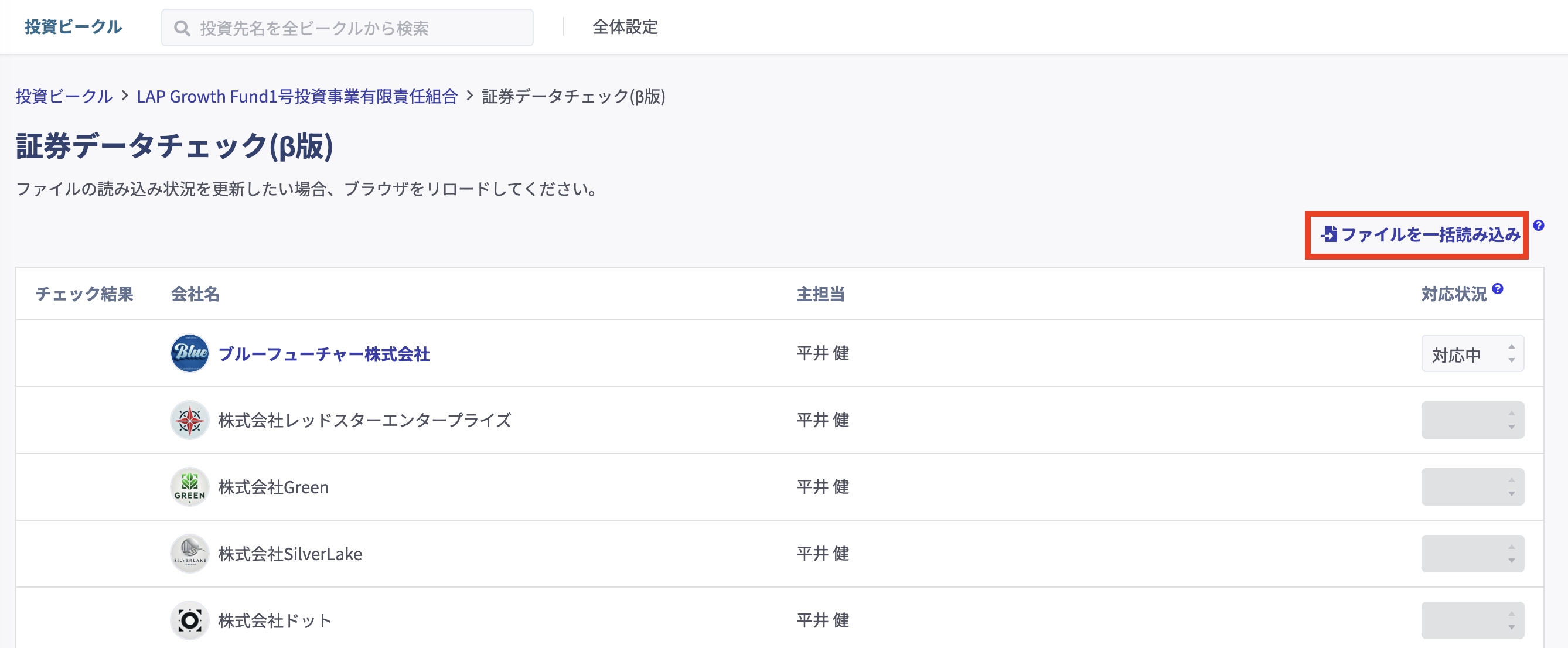Open status dropdown for 株式会社SilverLake row
The image size is (1568, 648).
tap(1472, 554)
